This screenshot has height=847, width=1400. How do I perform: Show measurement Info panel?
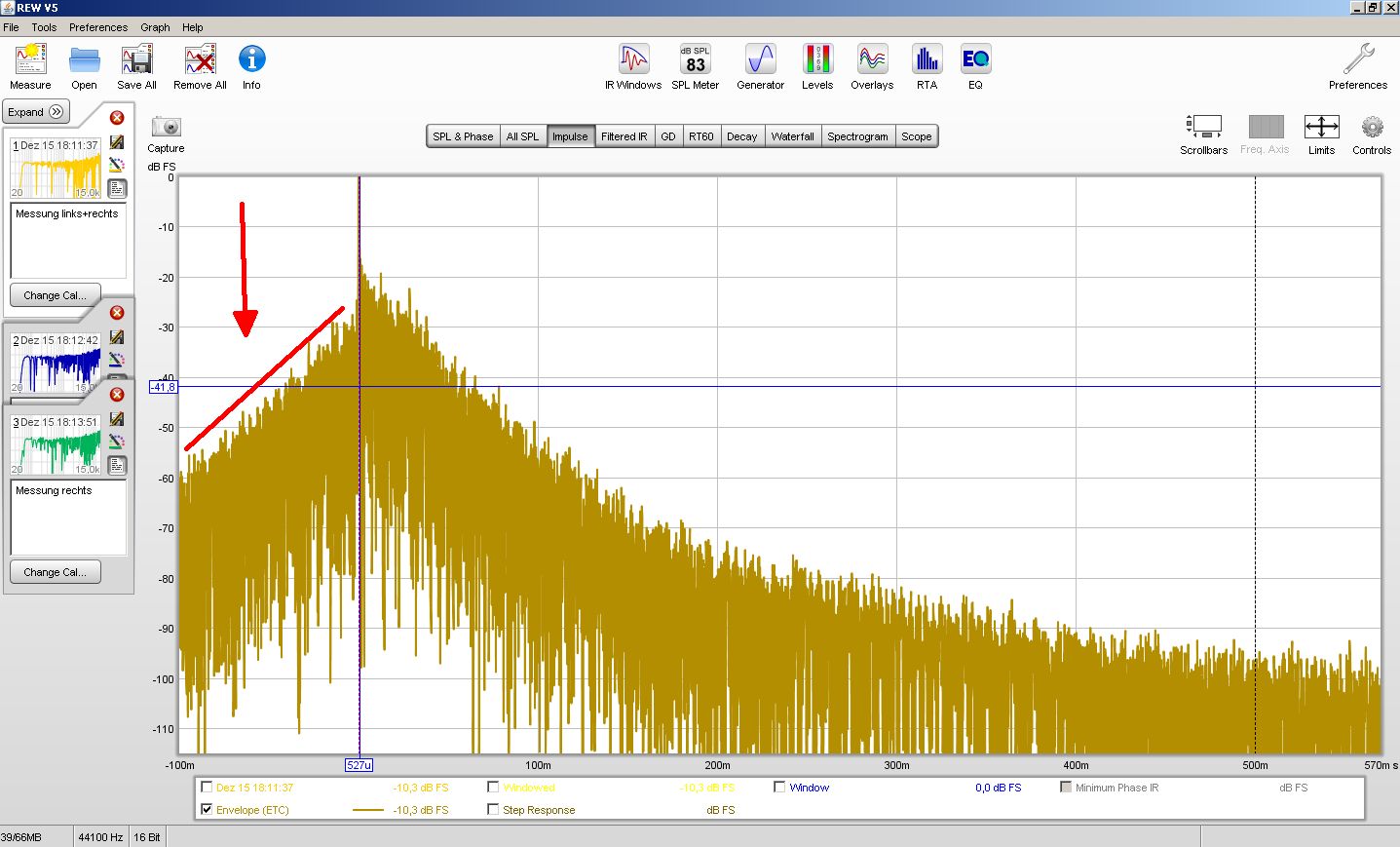pos(251,66)
